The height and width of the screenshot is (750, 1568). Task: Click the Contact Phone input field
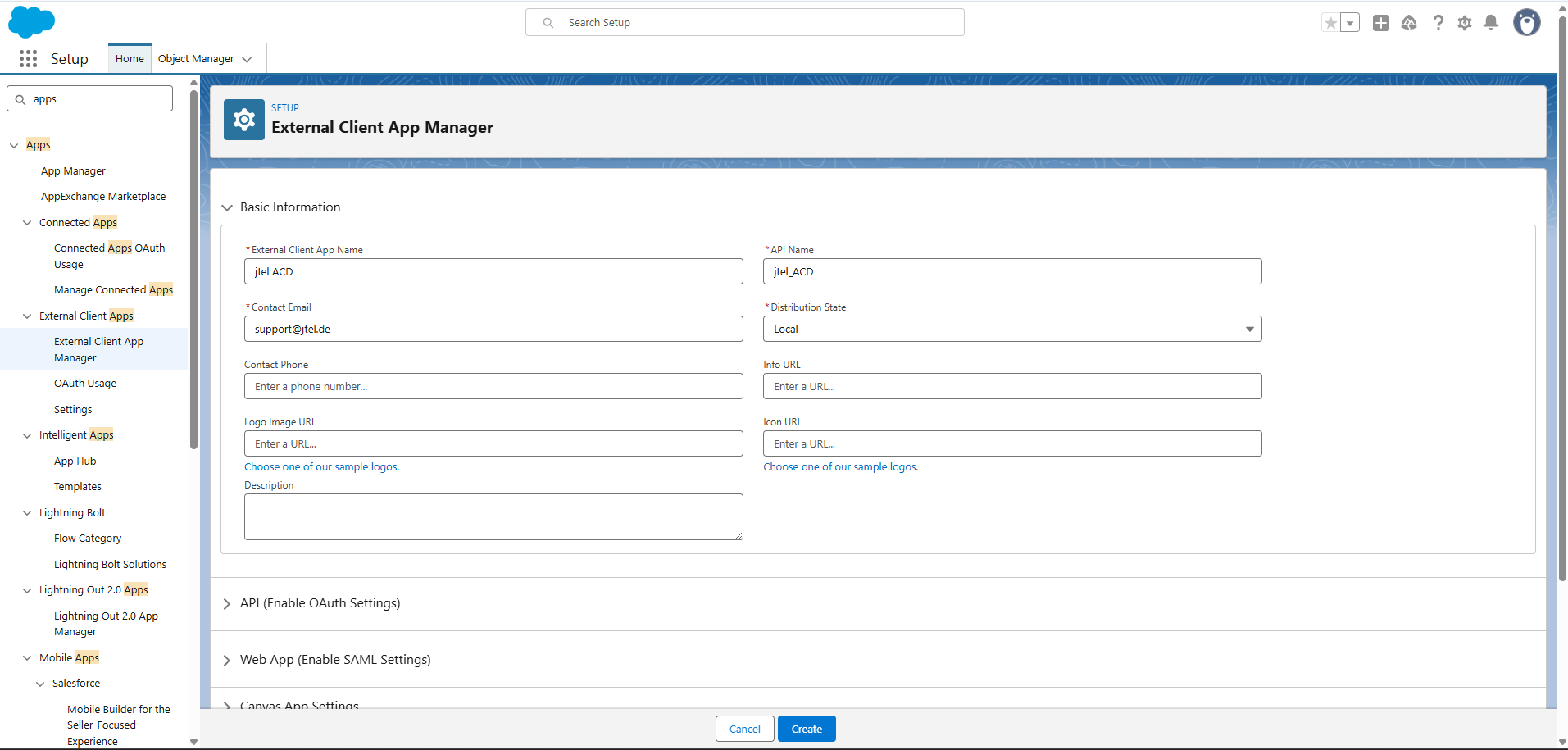pos(493,386)
